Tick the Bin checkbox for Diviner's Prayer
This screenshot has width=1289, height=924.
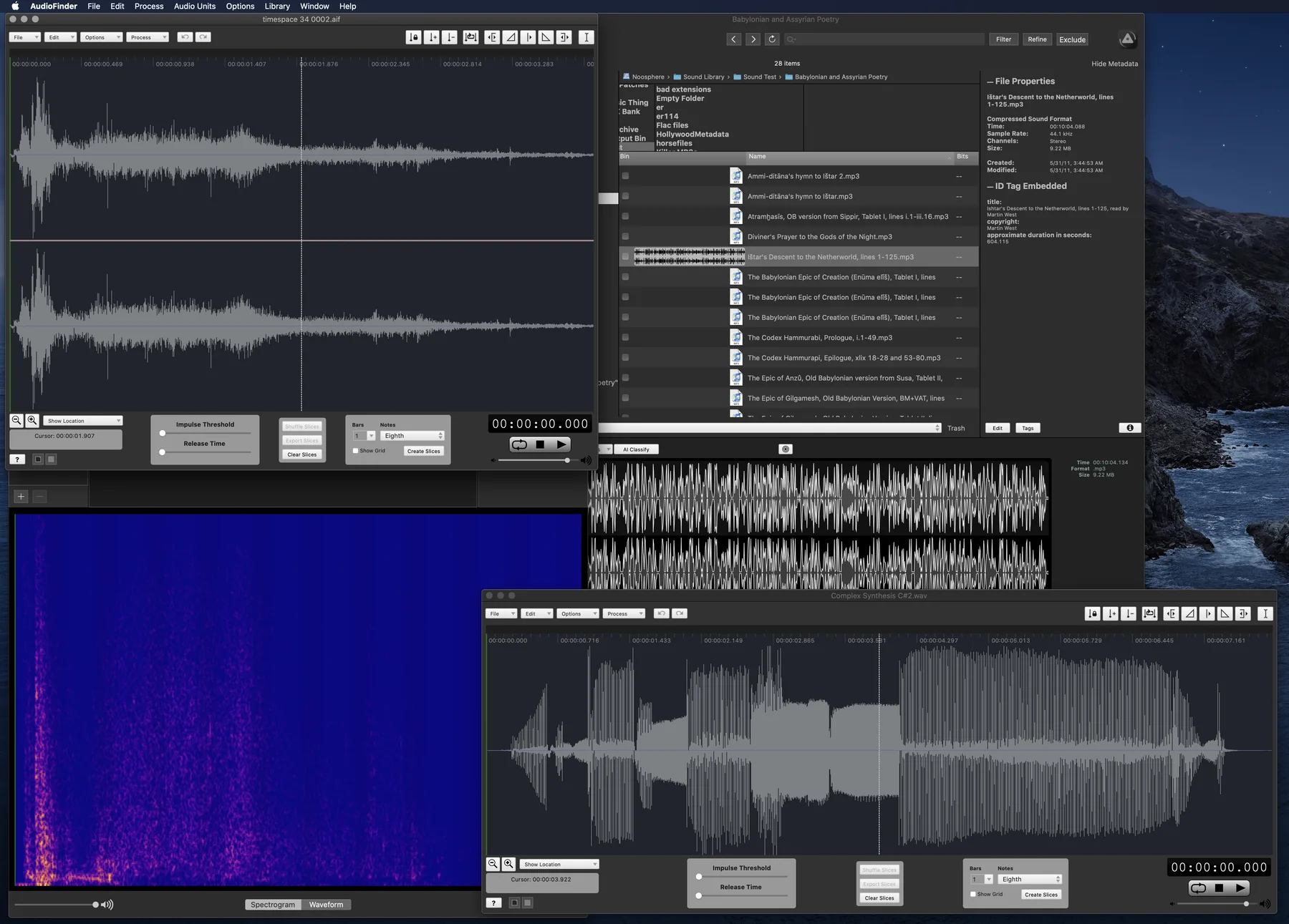[x=625, y=236]
